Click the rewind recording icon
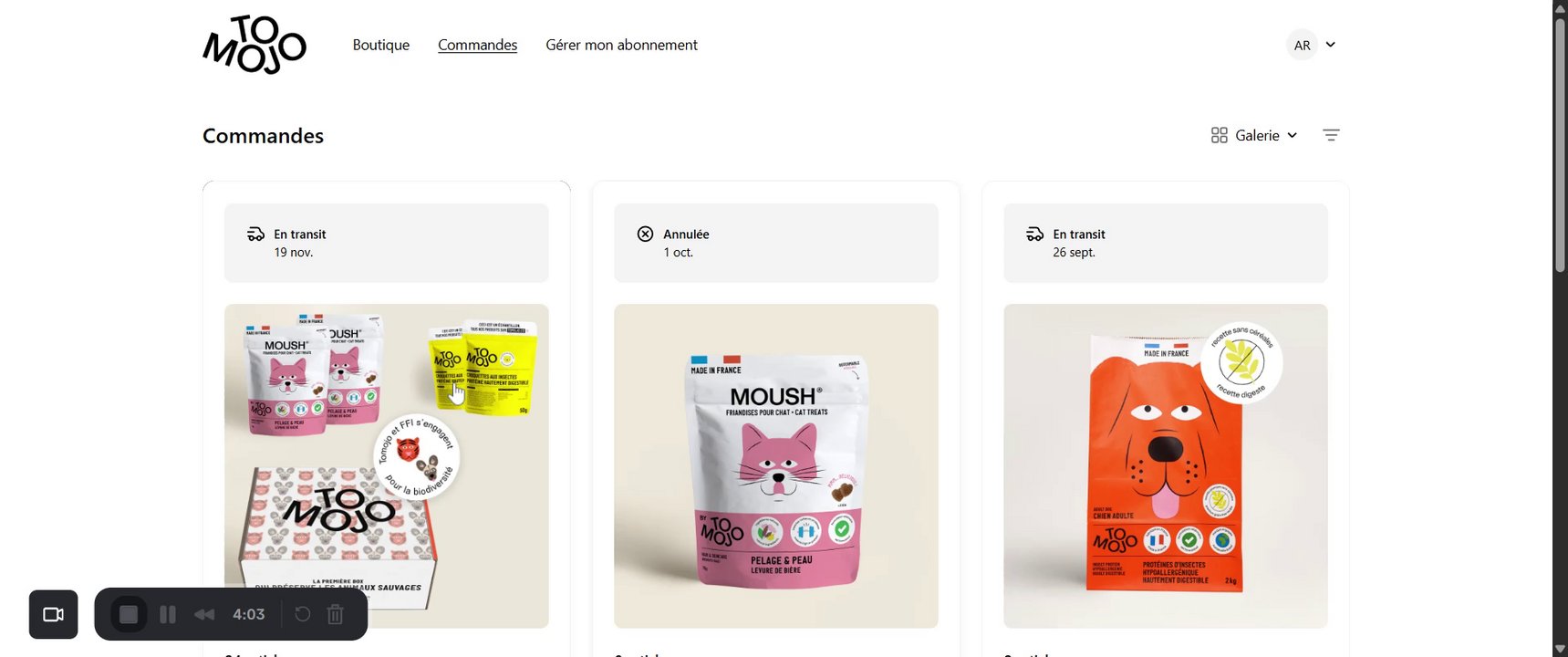Viewport: 1568px width, 657px height. 204,615
